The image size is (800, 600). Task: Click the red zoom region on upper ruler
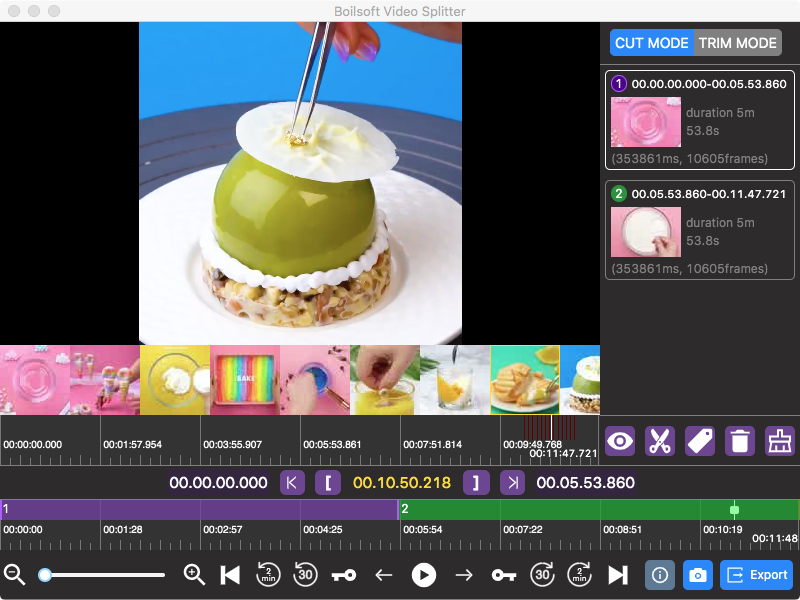click(550, 428)
